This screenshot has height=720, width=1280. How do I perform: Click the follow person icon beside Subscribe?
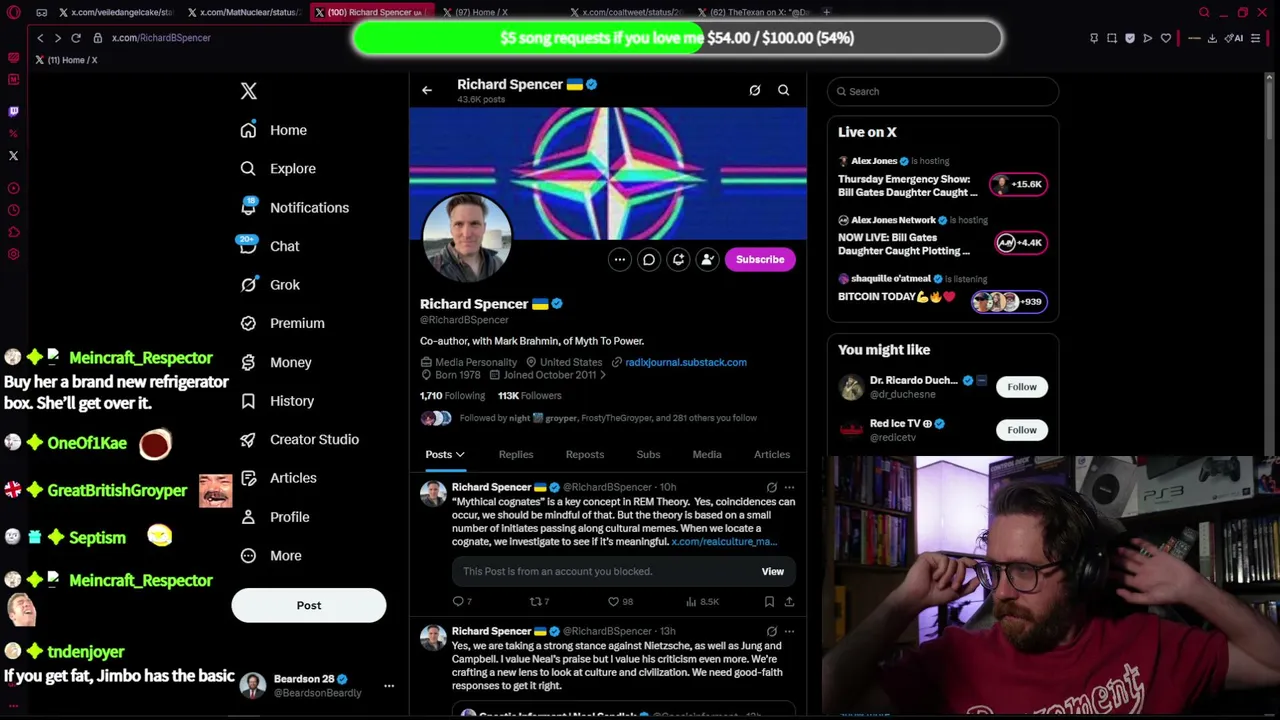(x=707, y=259)
